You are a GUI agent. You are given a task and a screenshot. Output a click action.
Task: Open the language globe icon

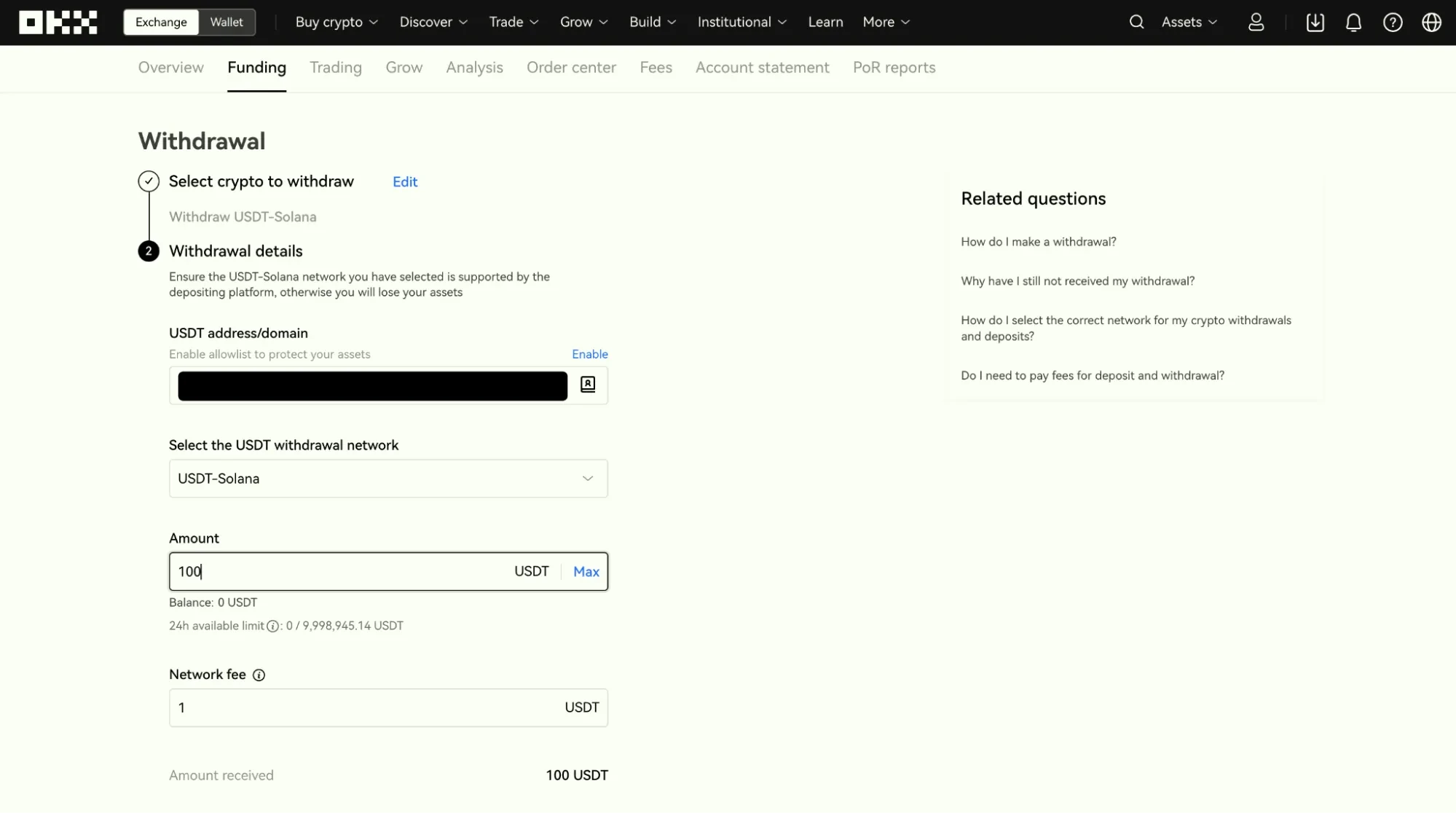pyautogui.click(x=1431, y=23)
